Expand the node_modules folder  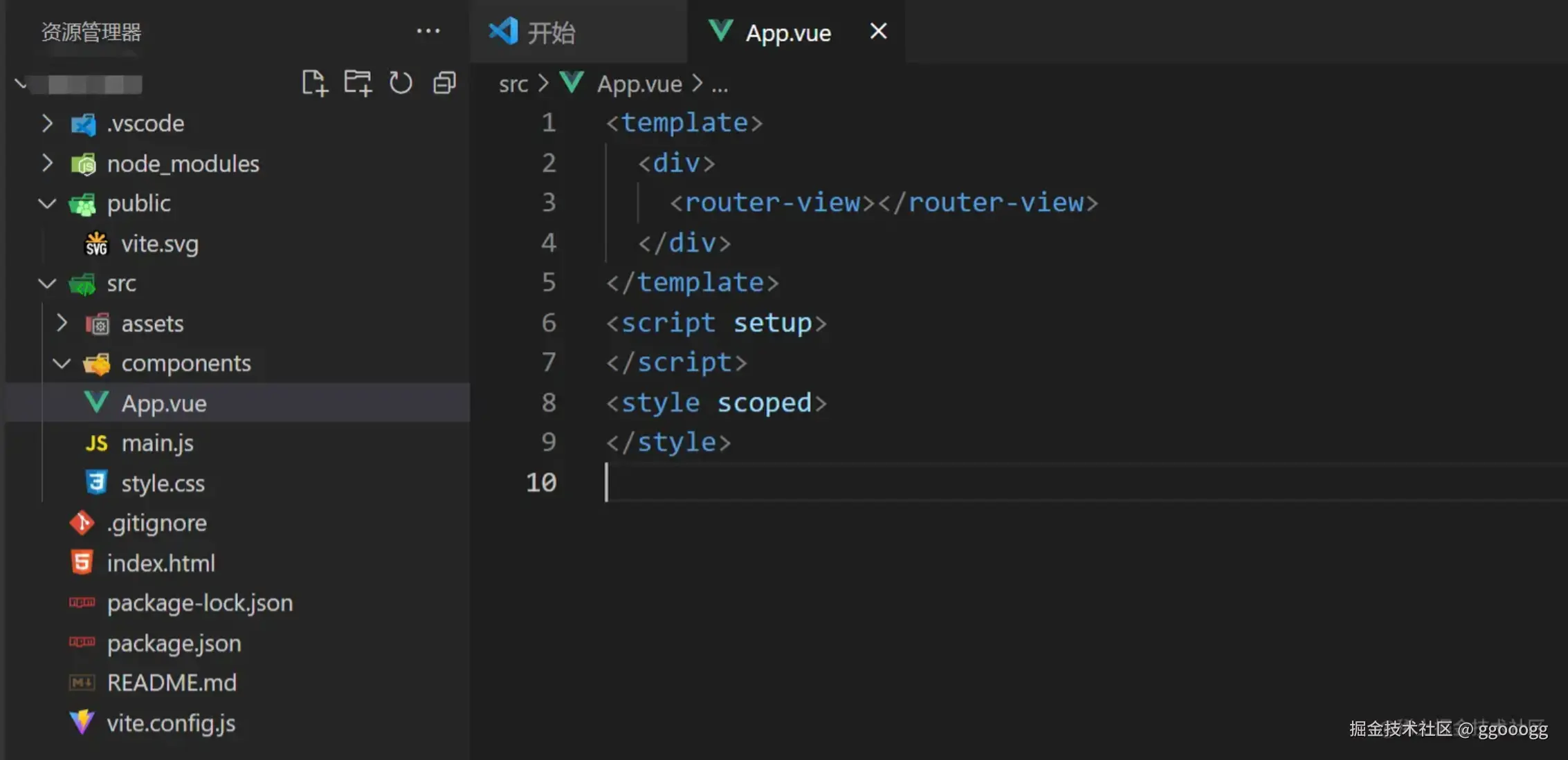[183, 164]
